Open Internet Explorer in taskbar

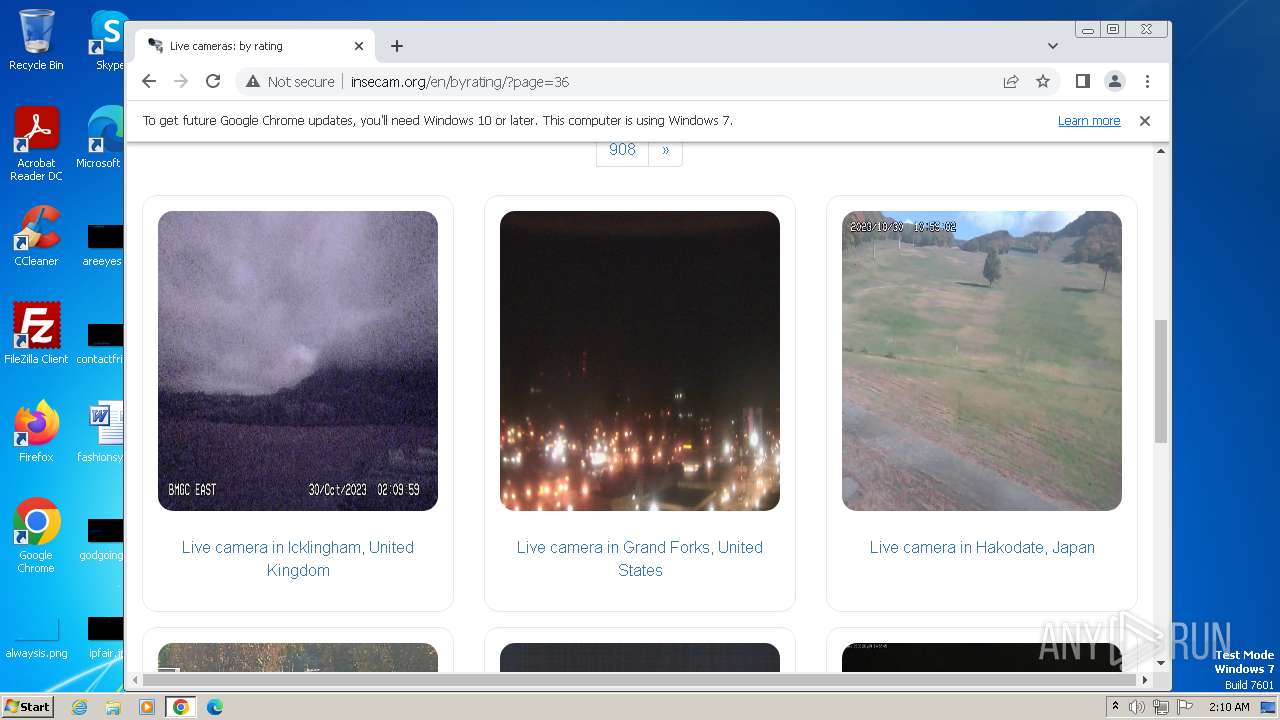[79, 707]
